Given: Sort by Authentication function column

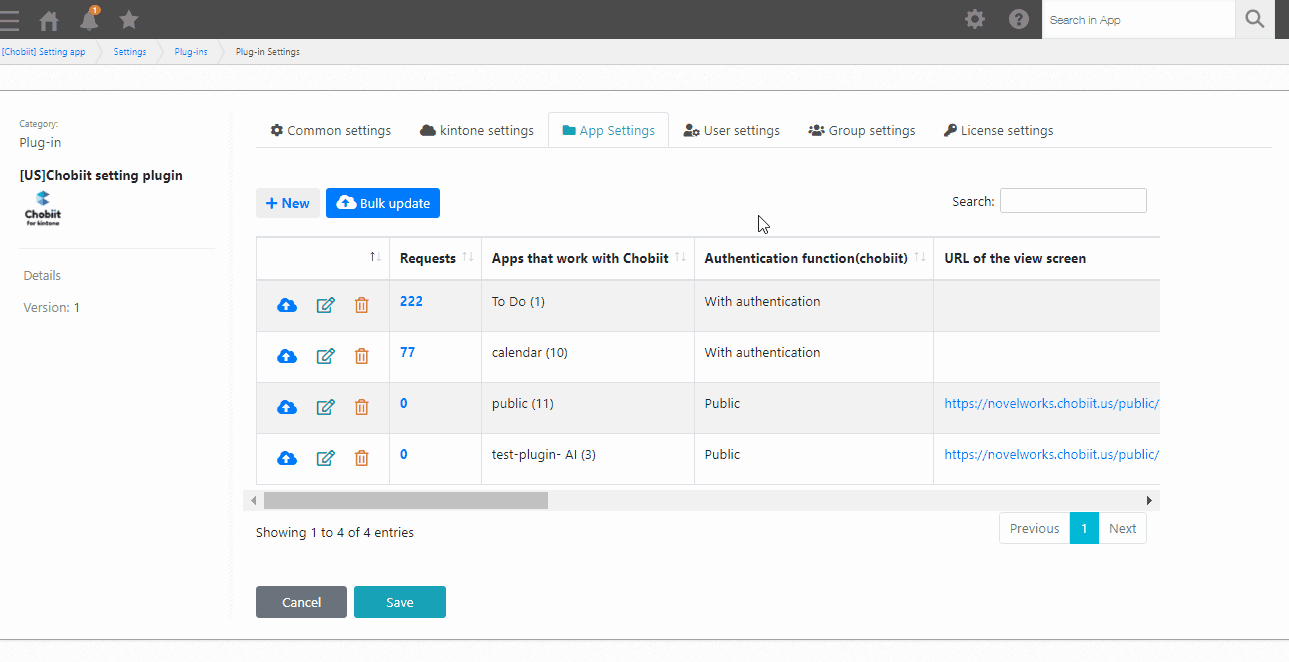Looking at the screenshot, I should click(814, 258).
